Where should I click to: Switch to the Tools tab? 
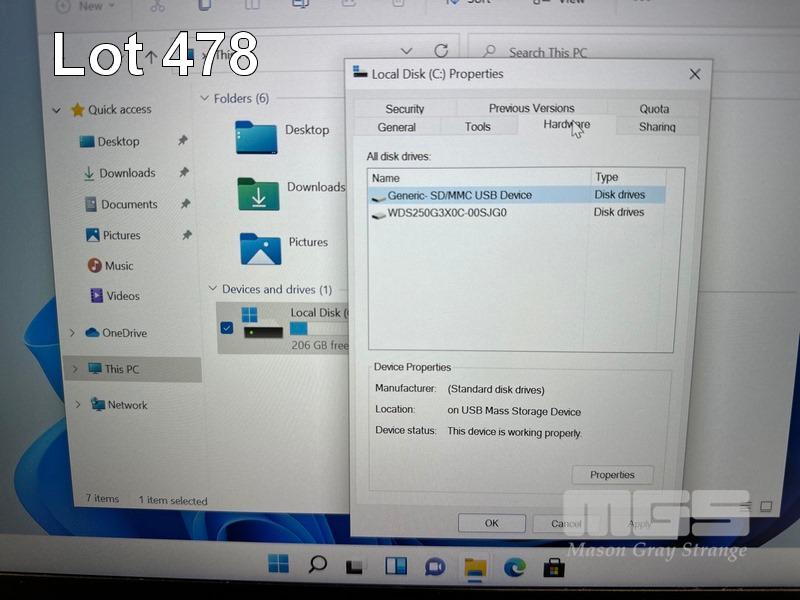(x=478, y=127)
